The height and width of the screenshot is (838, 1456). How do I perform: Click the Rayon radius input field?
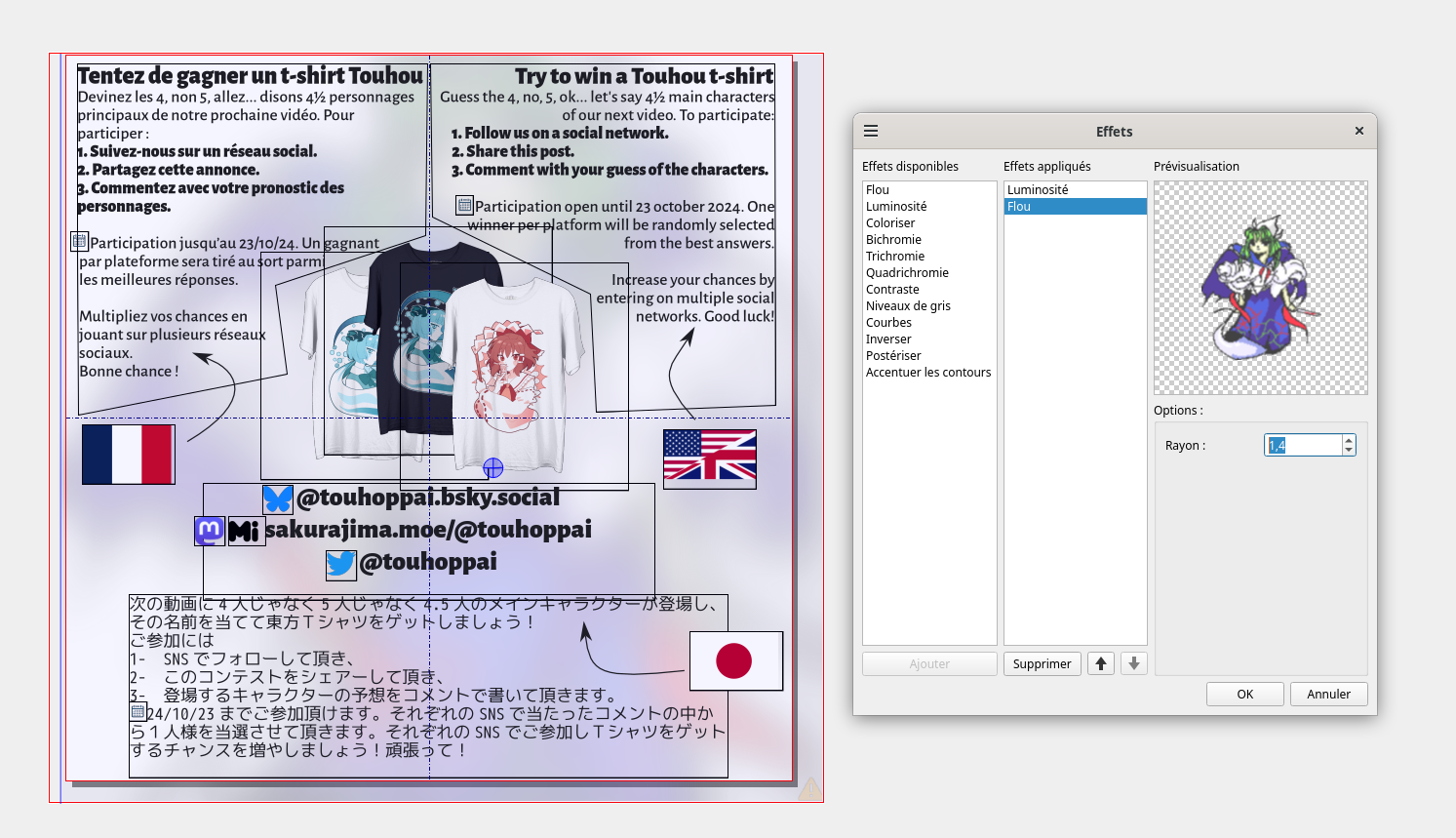pos(1303,445)
